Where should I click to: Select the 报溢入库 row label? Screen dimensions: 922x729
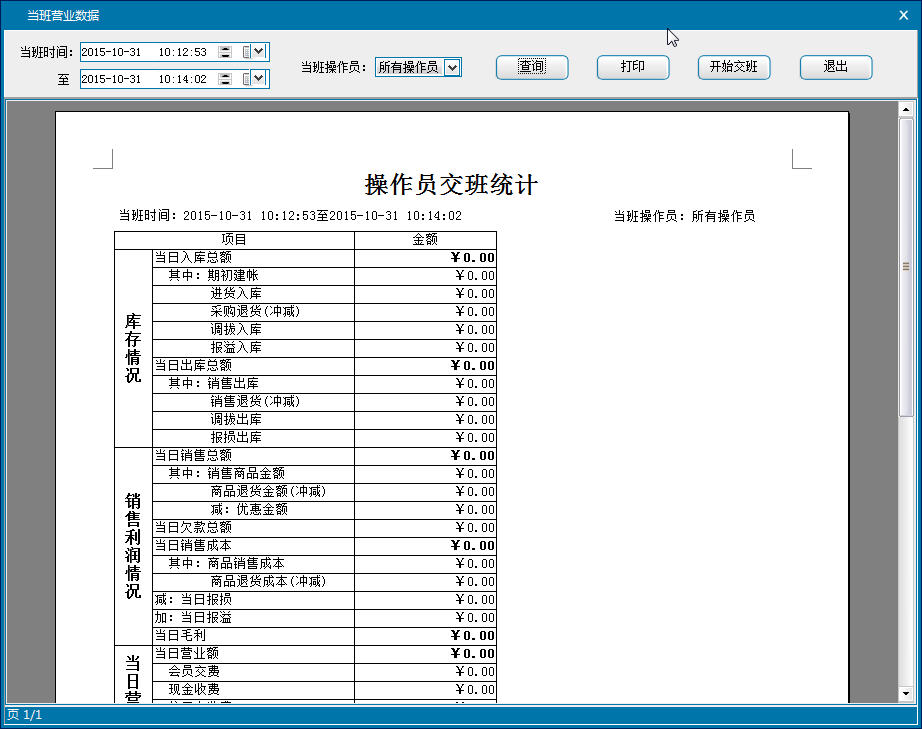point(236,347)
